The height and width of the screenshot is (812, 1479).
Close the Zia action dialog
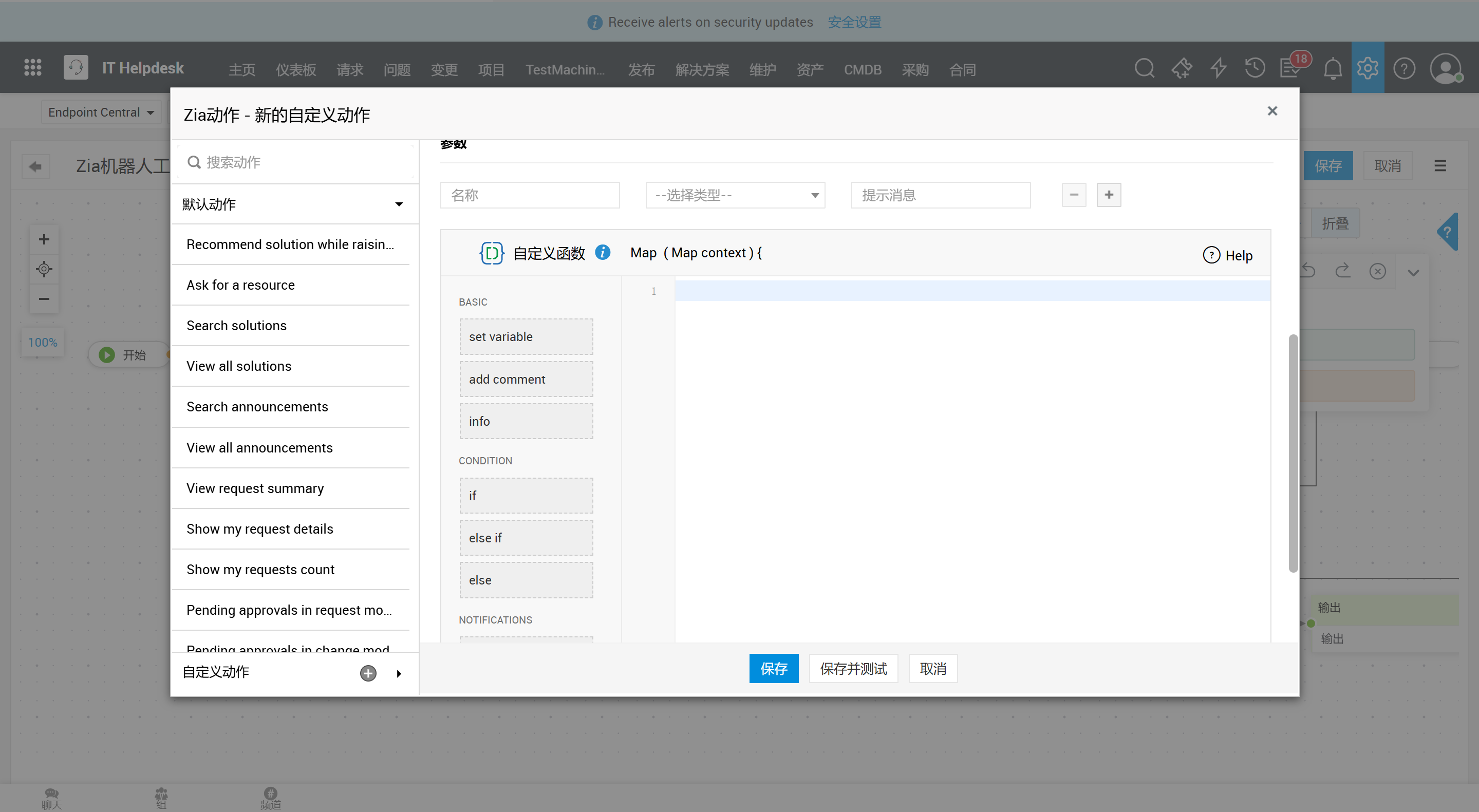pyautogui.click(x=1272, y=111)
